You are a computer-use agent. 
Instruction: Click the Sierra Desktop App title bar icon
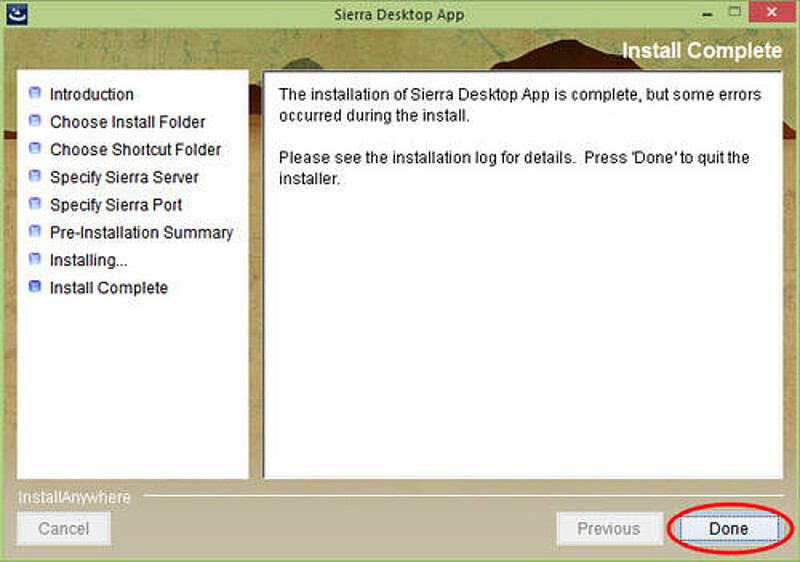(16, 13)
